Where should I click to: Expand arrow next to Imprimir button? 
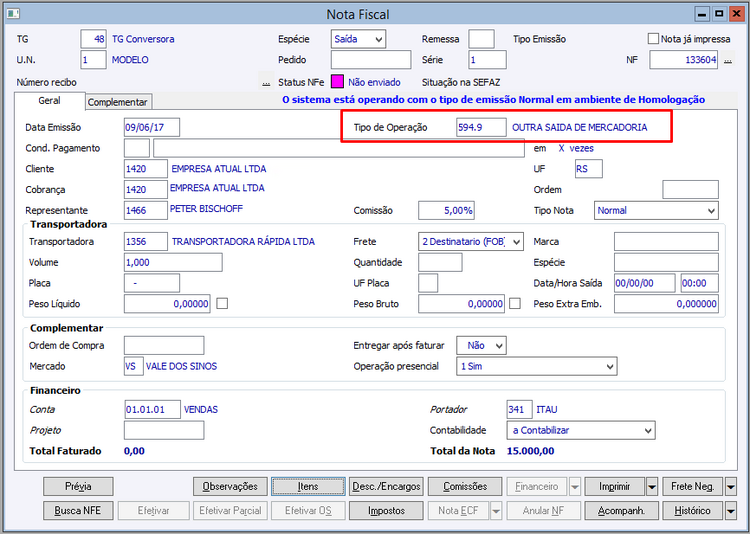pos(652,487)
